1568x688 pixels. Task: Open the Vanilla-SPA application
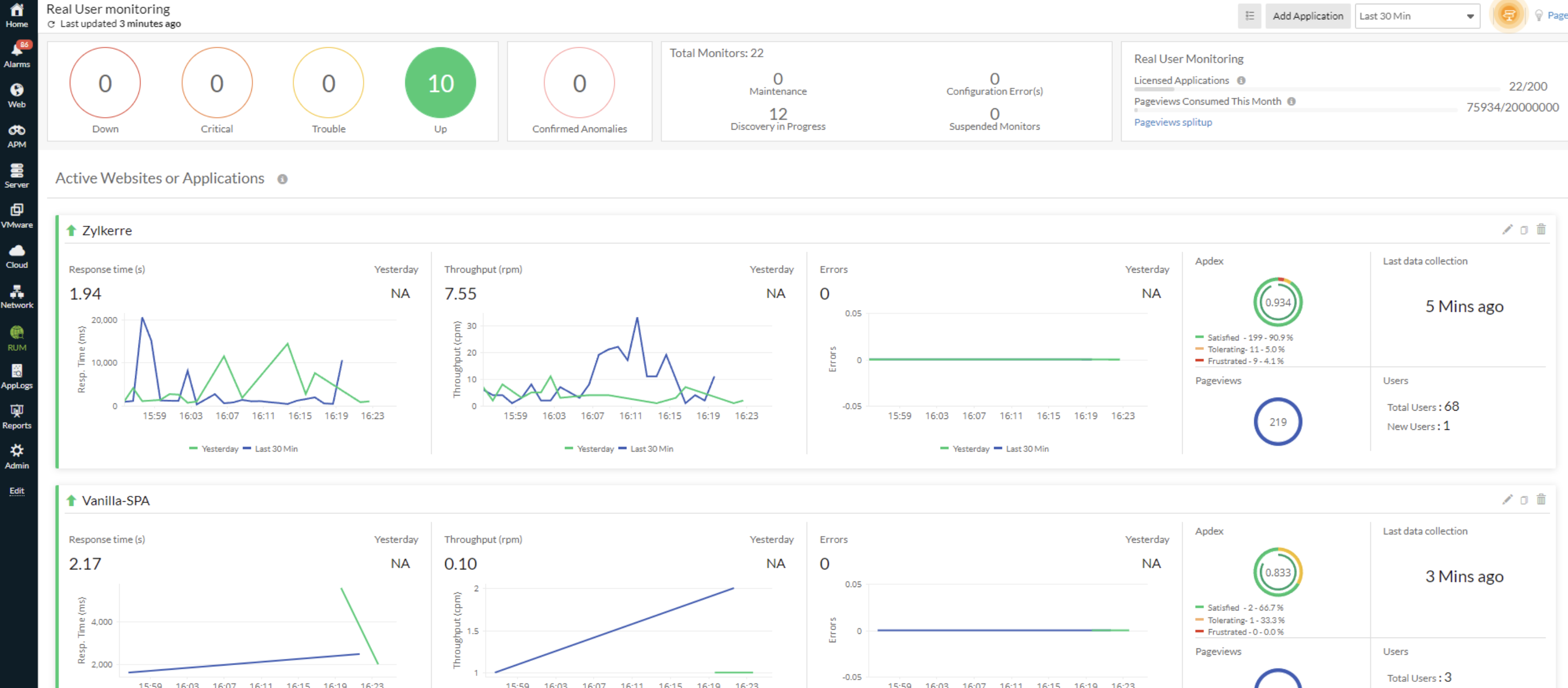coord(115,501)
